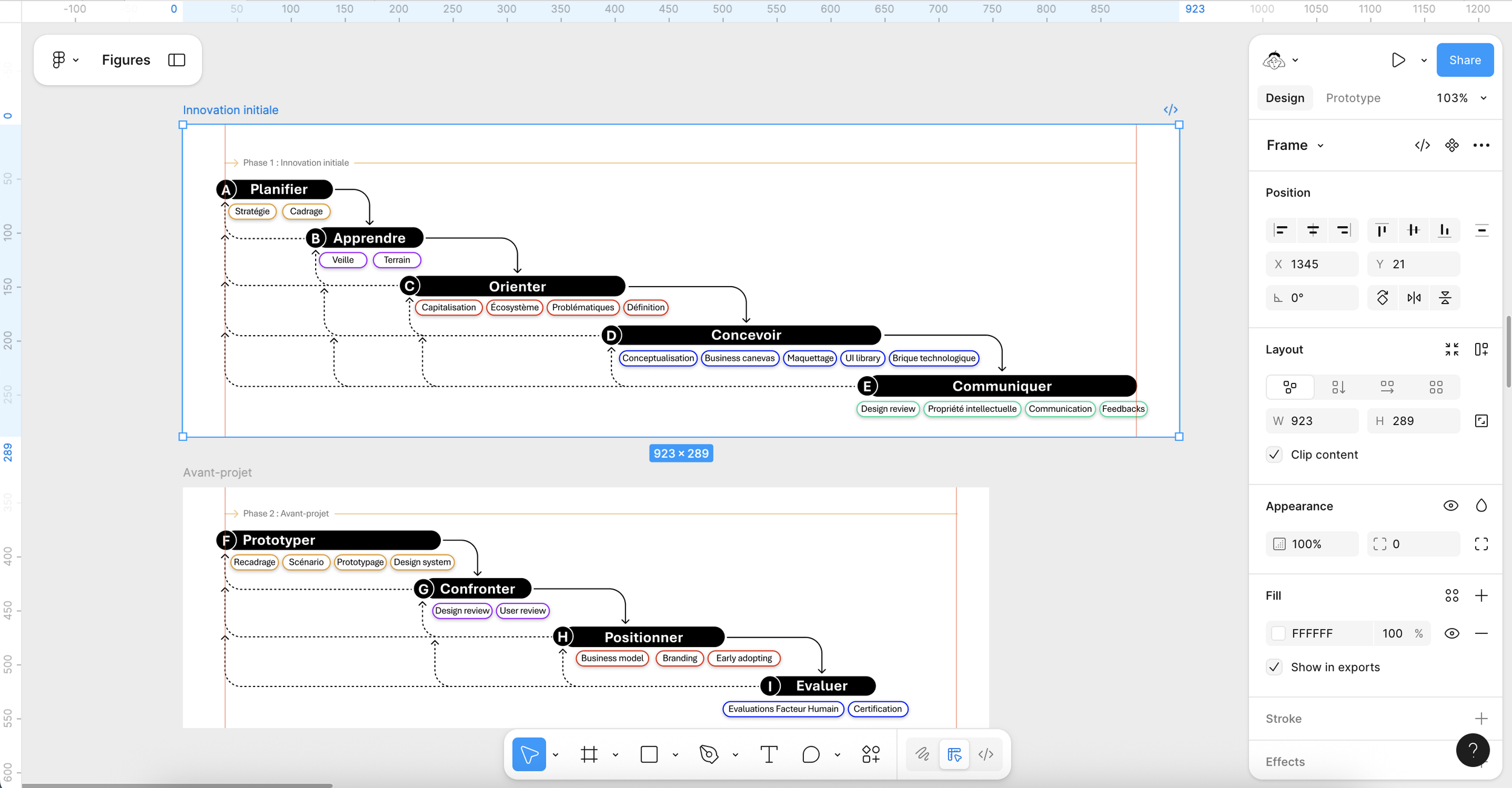Switch to Dev Mode in bottom toolbar

[986, 754]
